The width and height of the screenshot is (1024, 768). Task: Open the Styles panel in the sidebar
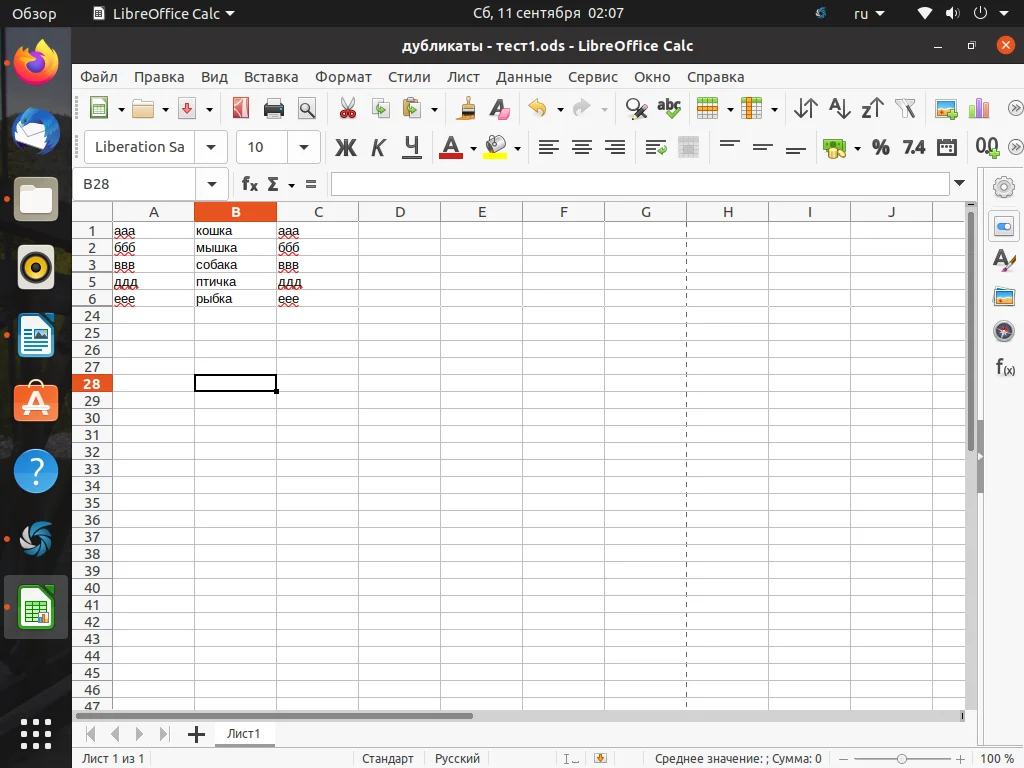pyautogui.click(x=1004, y=260)
